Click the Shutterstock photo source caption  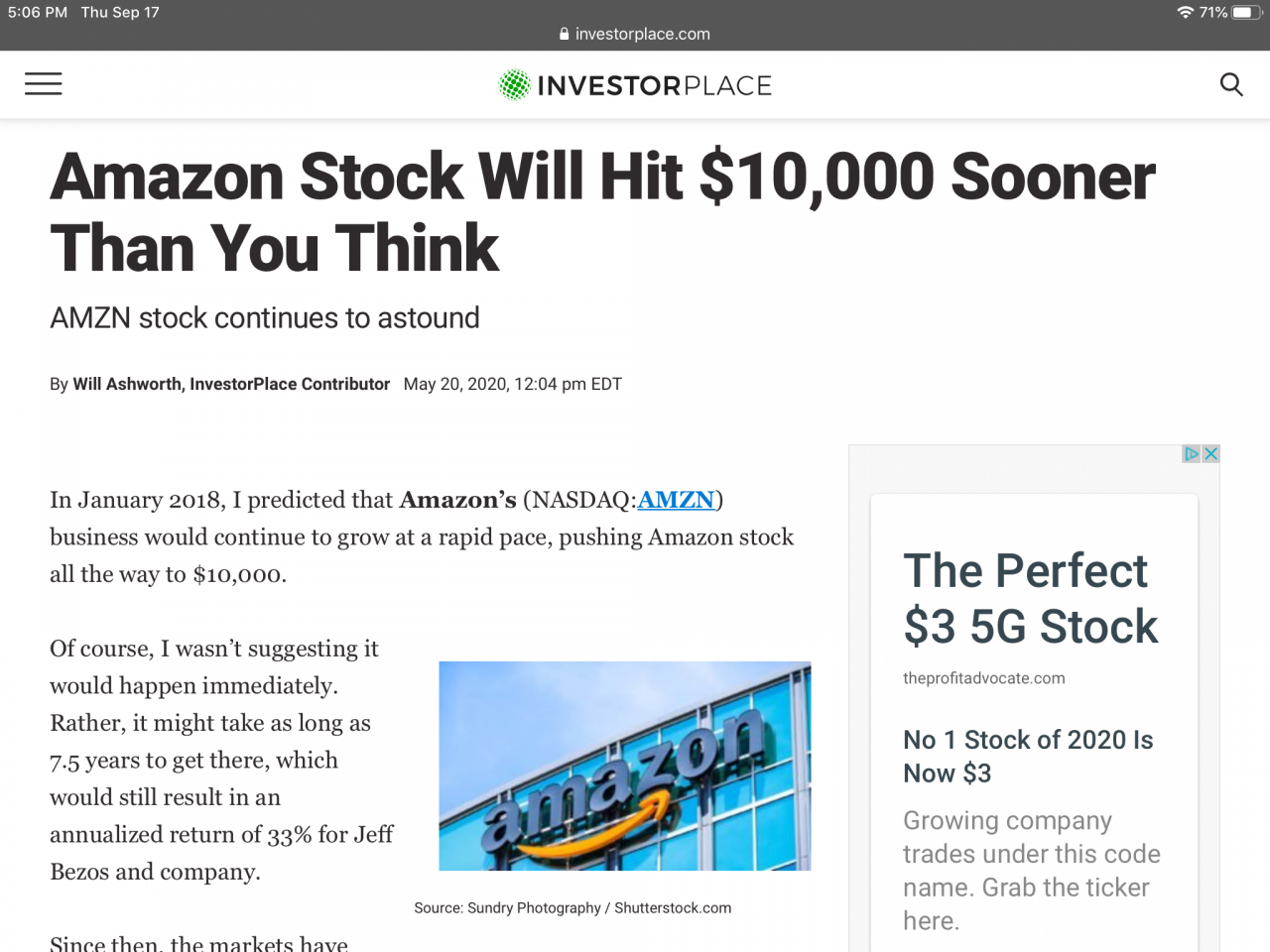pyautogui.click(x=572, y=907)
